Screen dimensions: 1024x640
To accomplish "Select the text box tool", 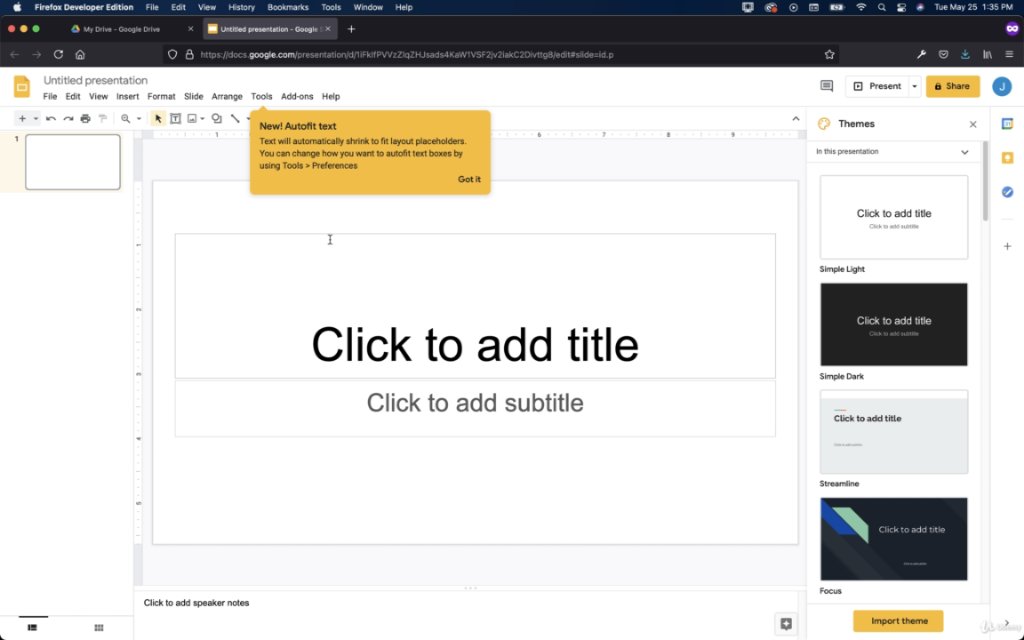I will [175, 119].
